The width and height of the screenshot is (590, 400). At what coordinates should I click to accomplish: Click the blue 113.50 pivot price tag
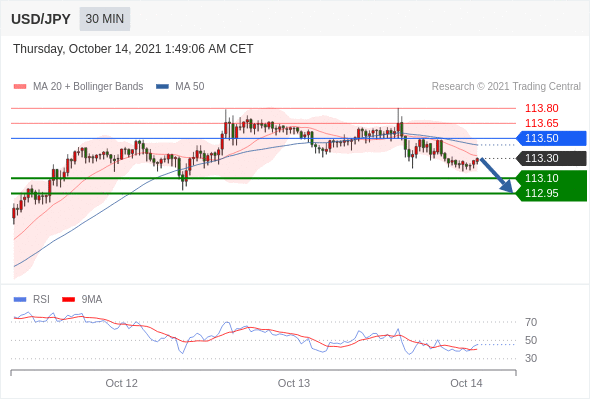click(x=551, y=138)
